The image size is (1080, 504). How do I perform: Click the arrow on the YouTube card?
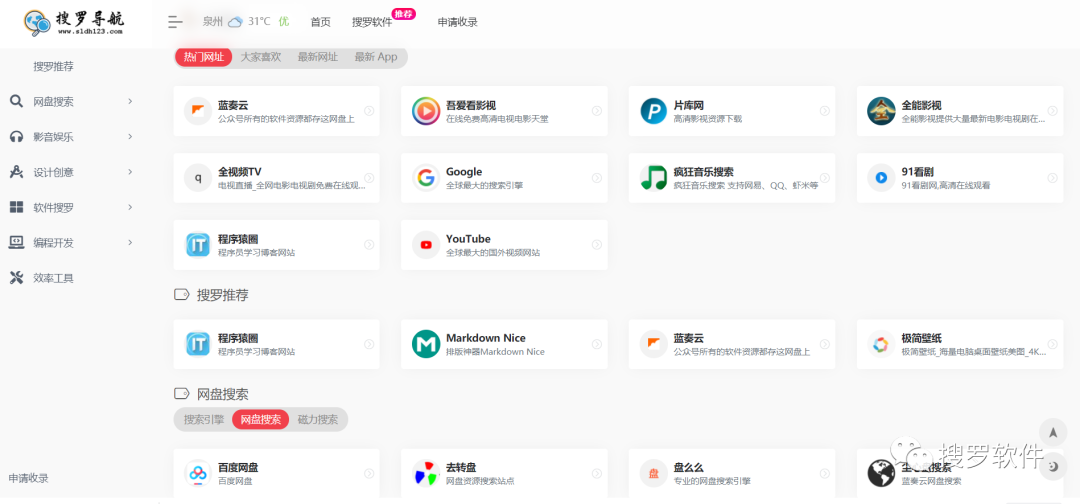tap(596, 244)
